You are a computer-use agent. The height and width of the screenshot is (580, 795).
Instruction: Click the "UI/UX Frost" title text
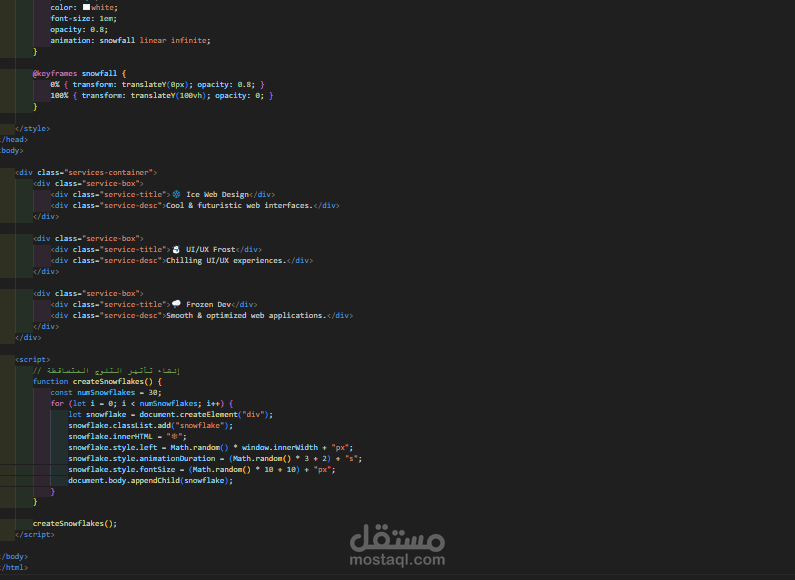[x=210, y=249]
